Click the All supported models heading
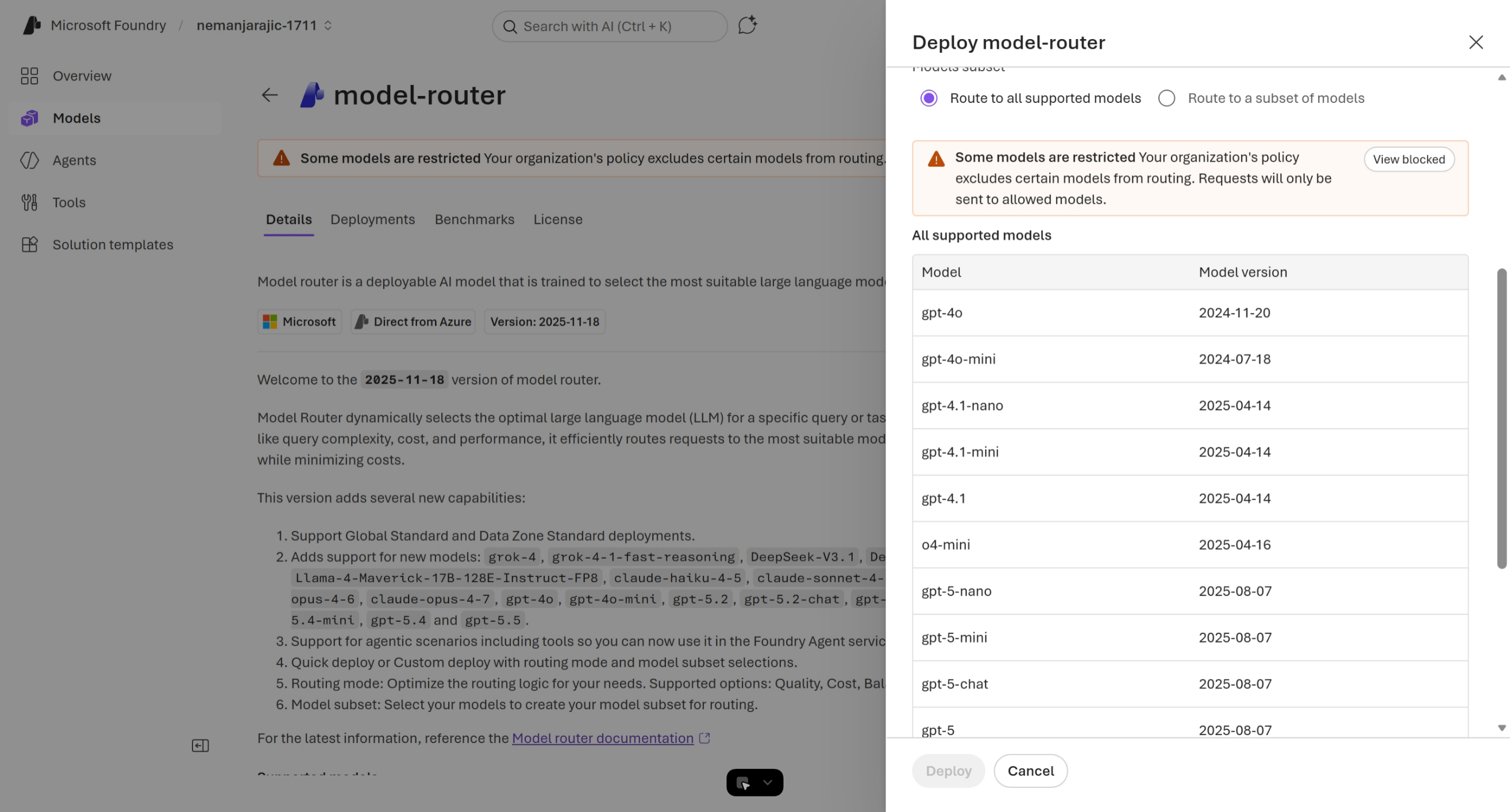The image size is (1510, 812). 982,235
